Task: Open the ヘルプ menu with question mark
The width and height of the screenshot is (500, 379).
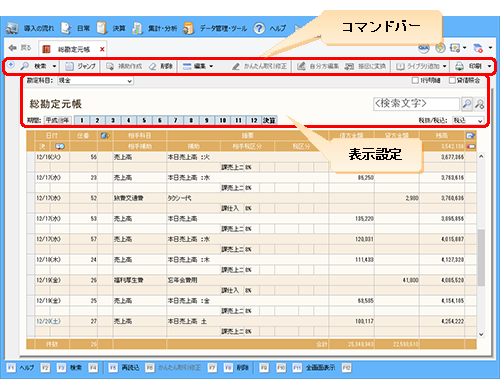Action: 270,28
